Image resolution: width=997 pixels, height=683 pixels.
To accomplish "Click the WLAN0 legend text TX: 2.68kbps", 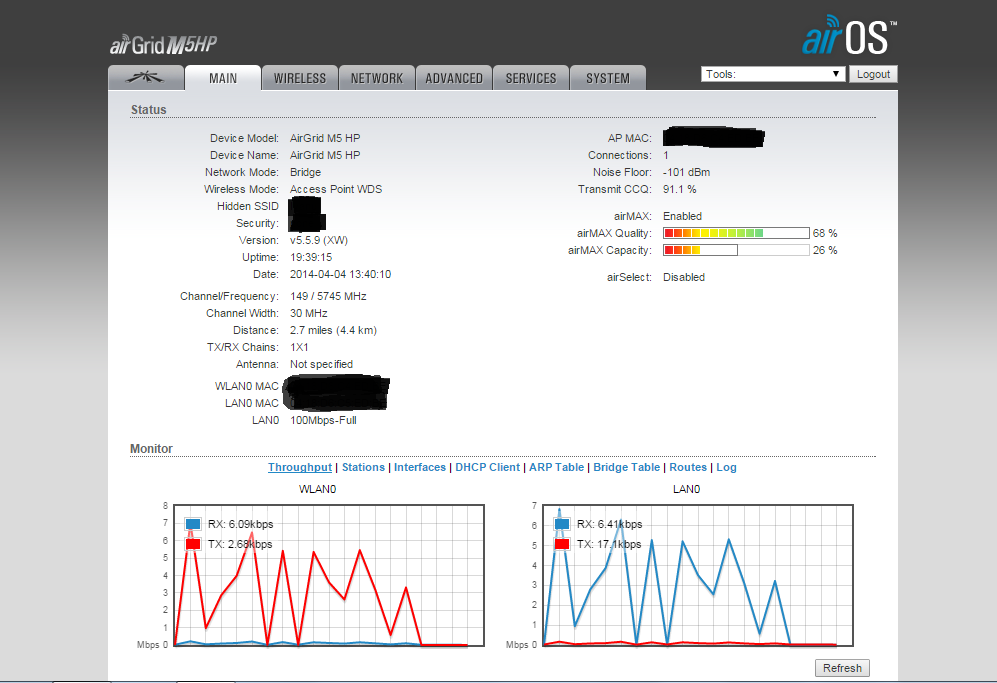I will [240, 544].
